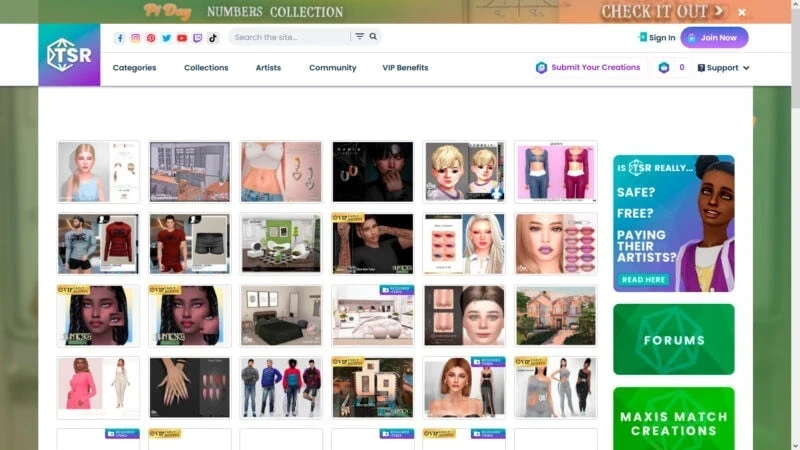Click the TSR logo home icon

coord(69,55)
